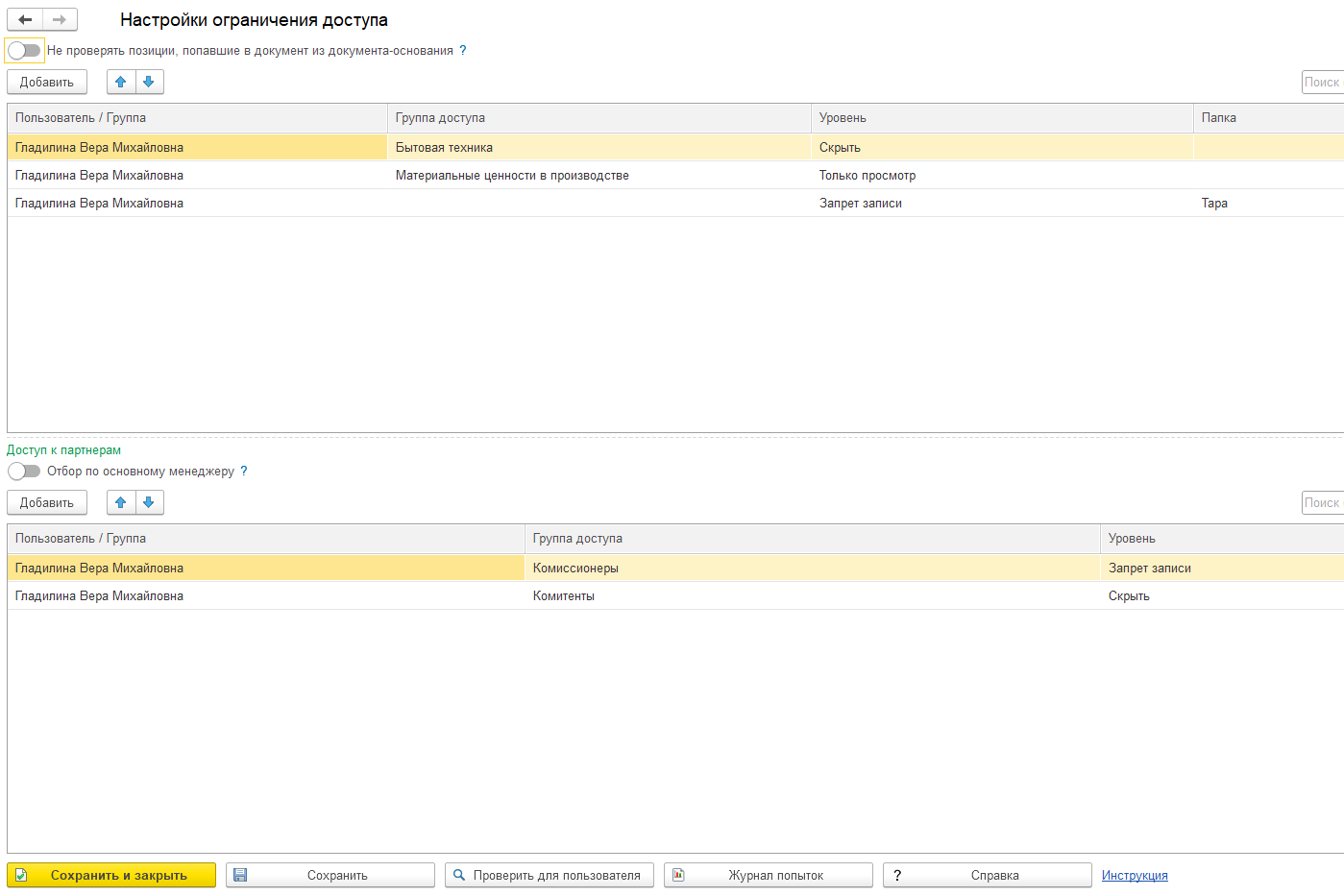Sort partner table by 'Уровень' column
This screenshot has width=1344, height=896.
(1222, 539)
